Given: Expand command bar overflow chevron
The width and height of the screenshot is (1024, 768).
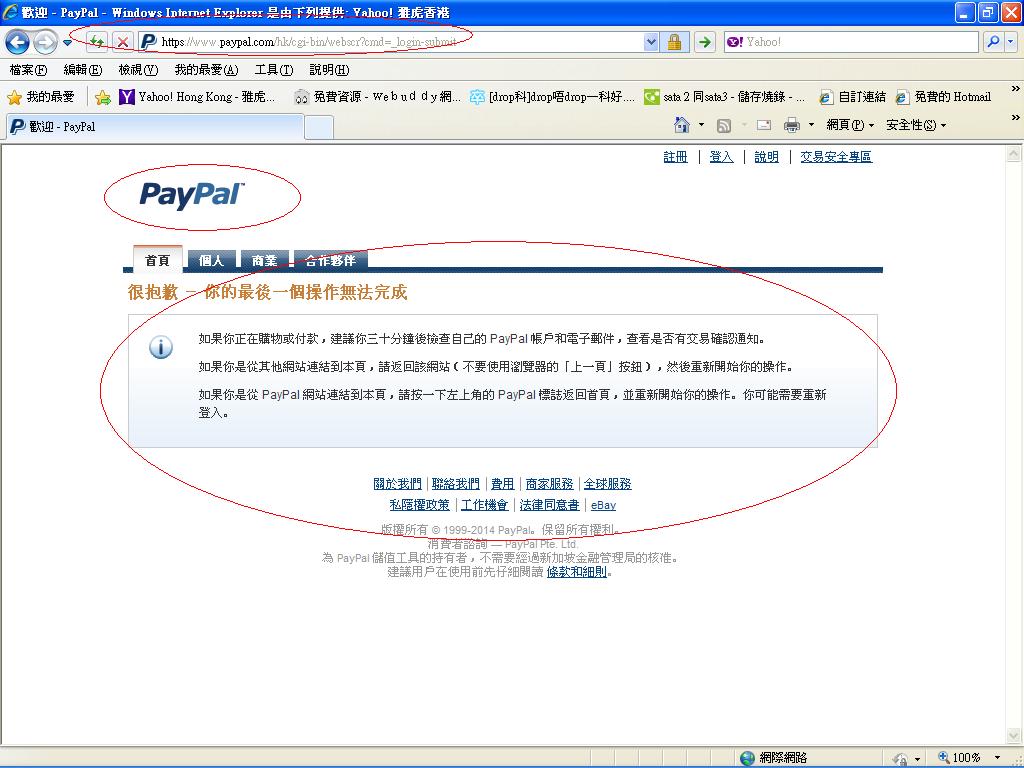Looking at the screenshot, I should click(x=1016, y=118).
